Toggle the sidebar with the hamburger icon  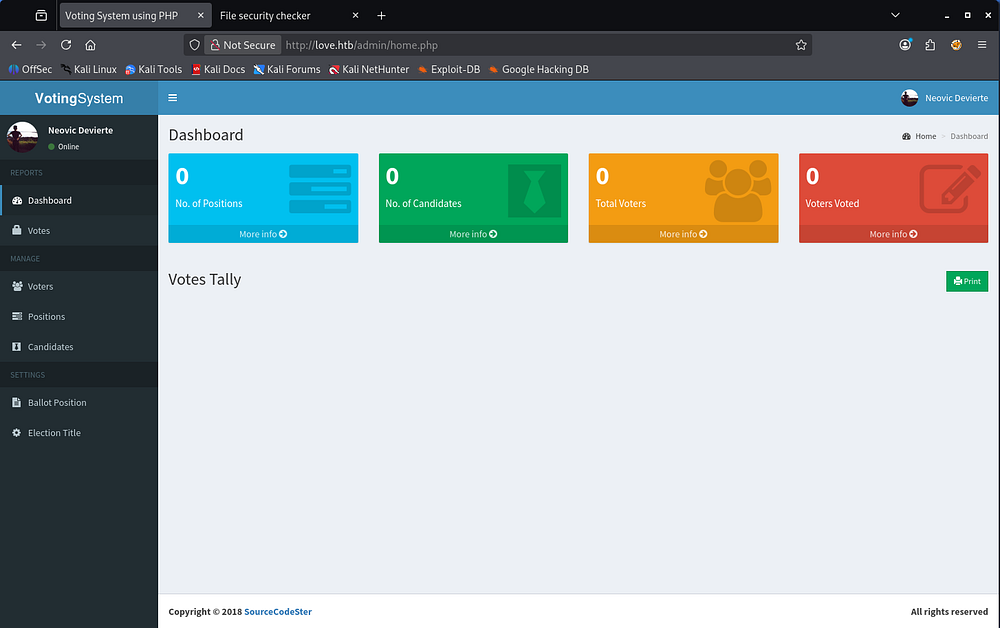pos(173,98)
